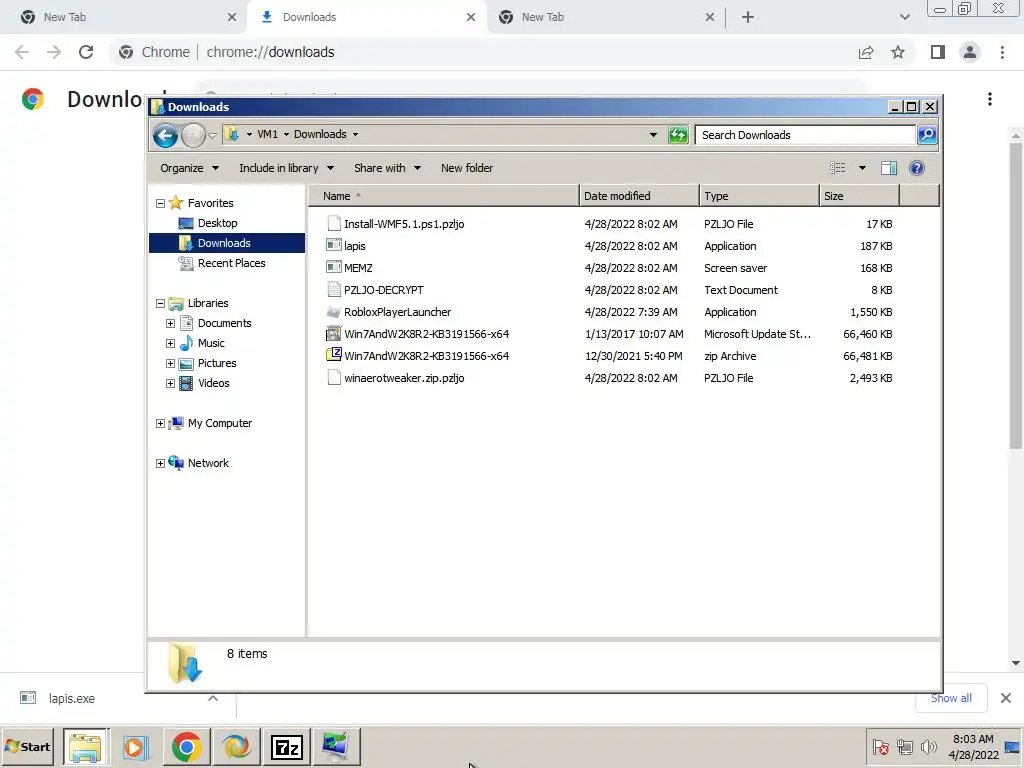Screen dimensions: 1024x768
Task: Expand the Documents library node
Action: (x=170, y=323)
